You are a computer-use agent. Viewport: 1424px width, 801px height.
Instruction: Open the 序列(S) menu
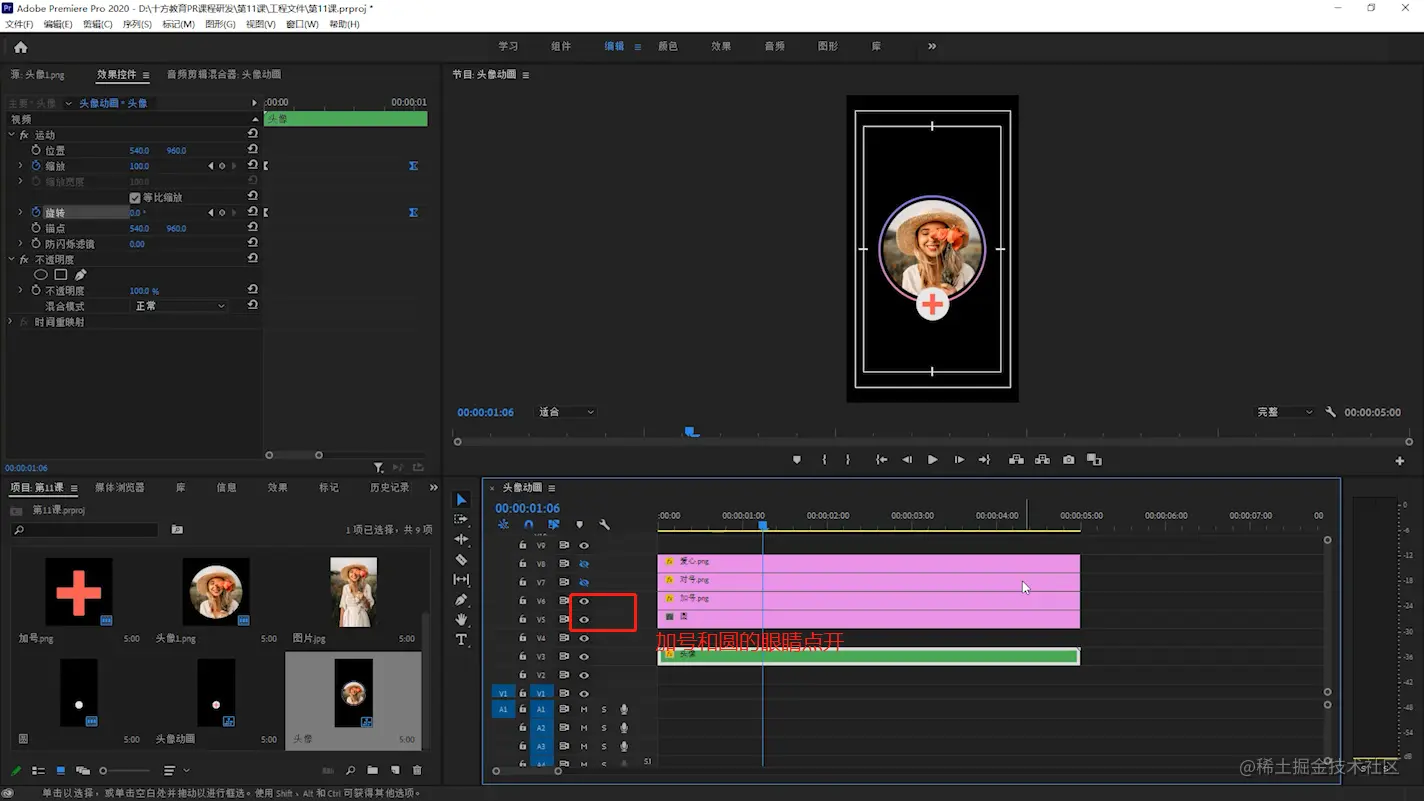coord(137,24)
